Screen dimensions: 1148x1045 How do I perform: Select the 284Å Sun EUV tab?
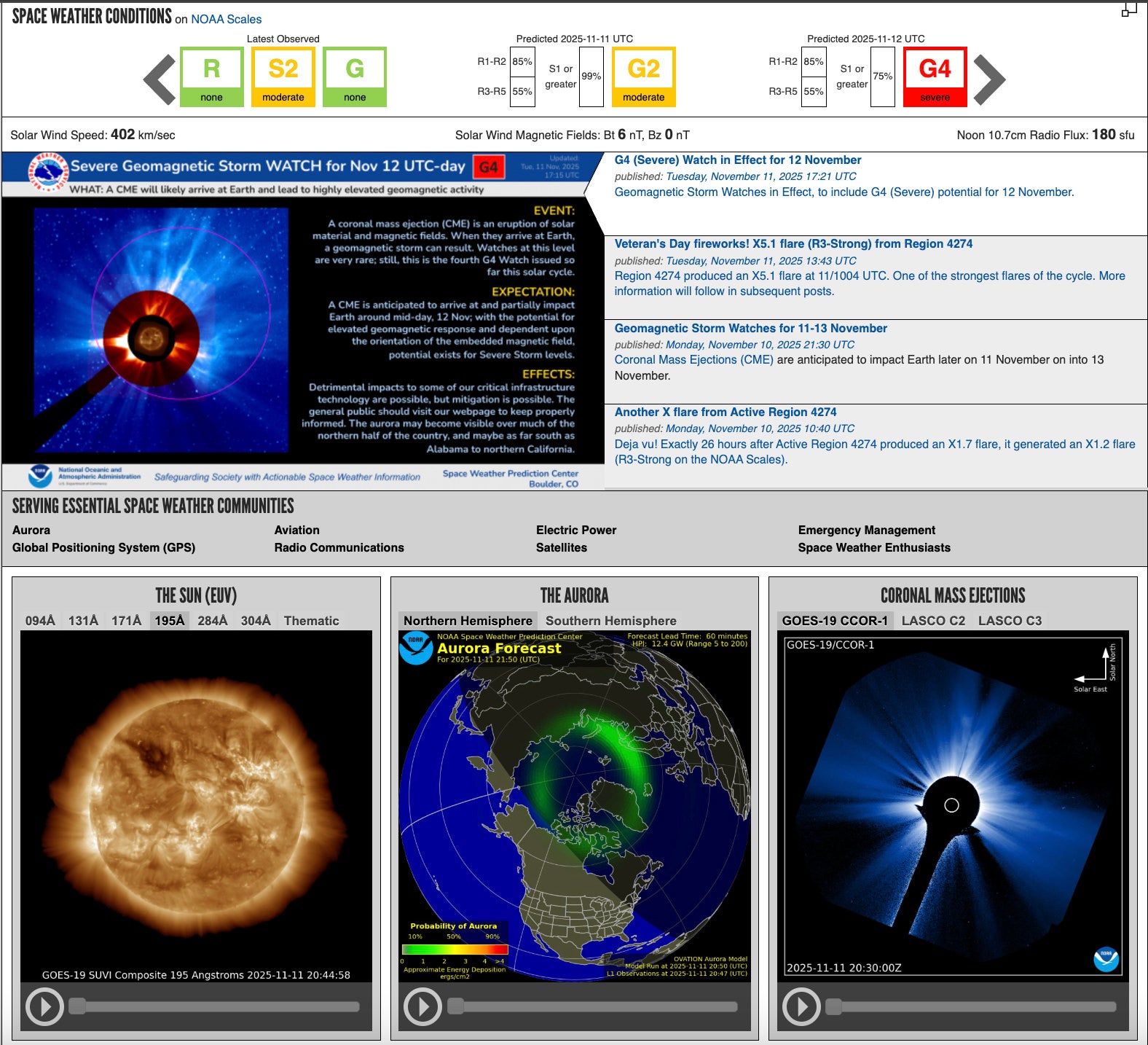[x=213, y=620]
